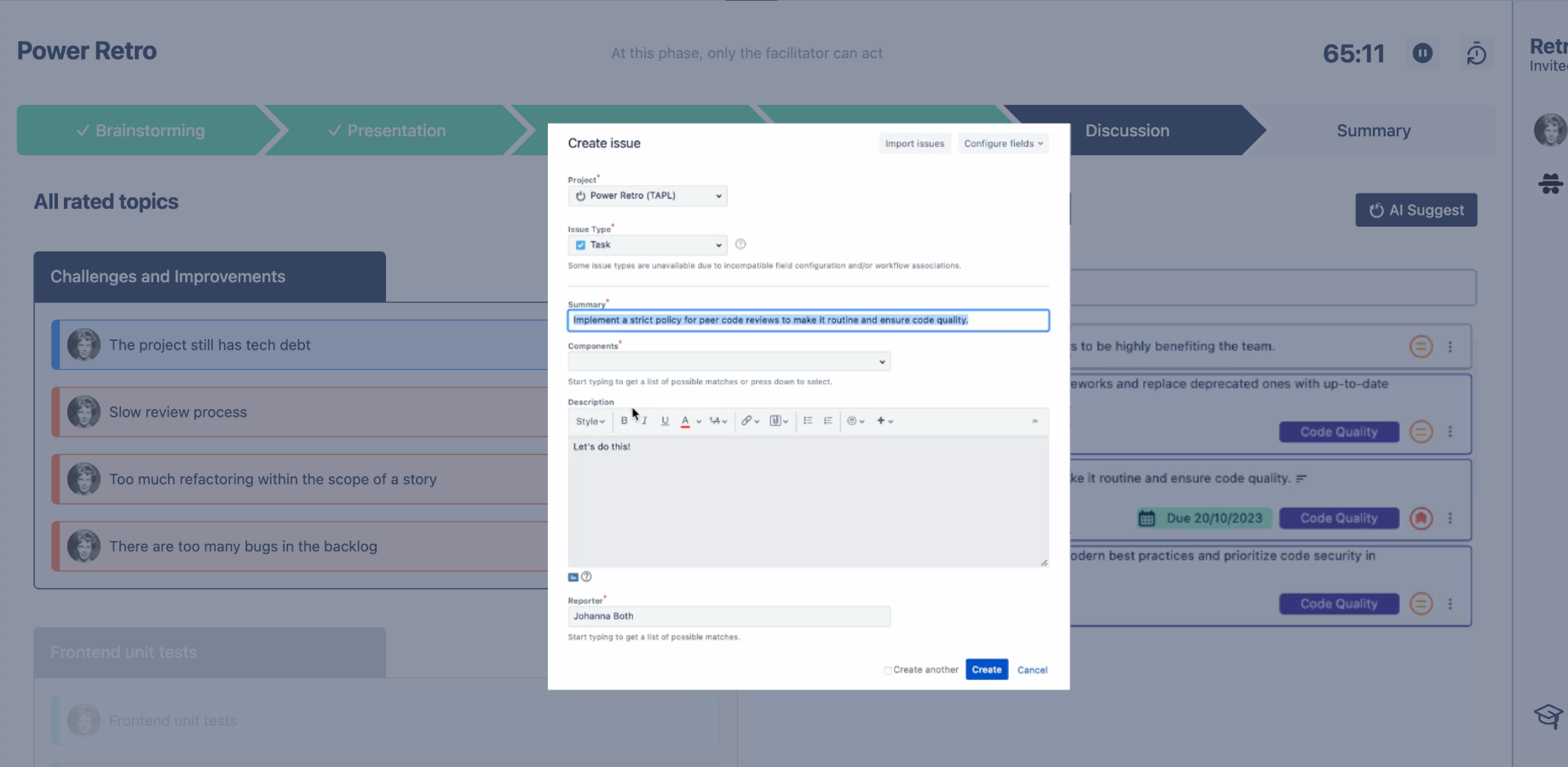The width and height of the screenshot is (1568, 767).
Task: Pause the retro timer
Action: tap(1422, 54)
